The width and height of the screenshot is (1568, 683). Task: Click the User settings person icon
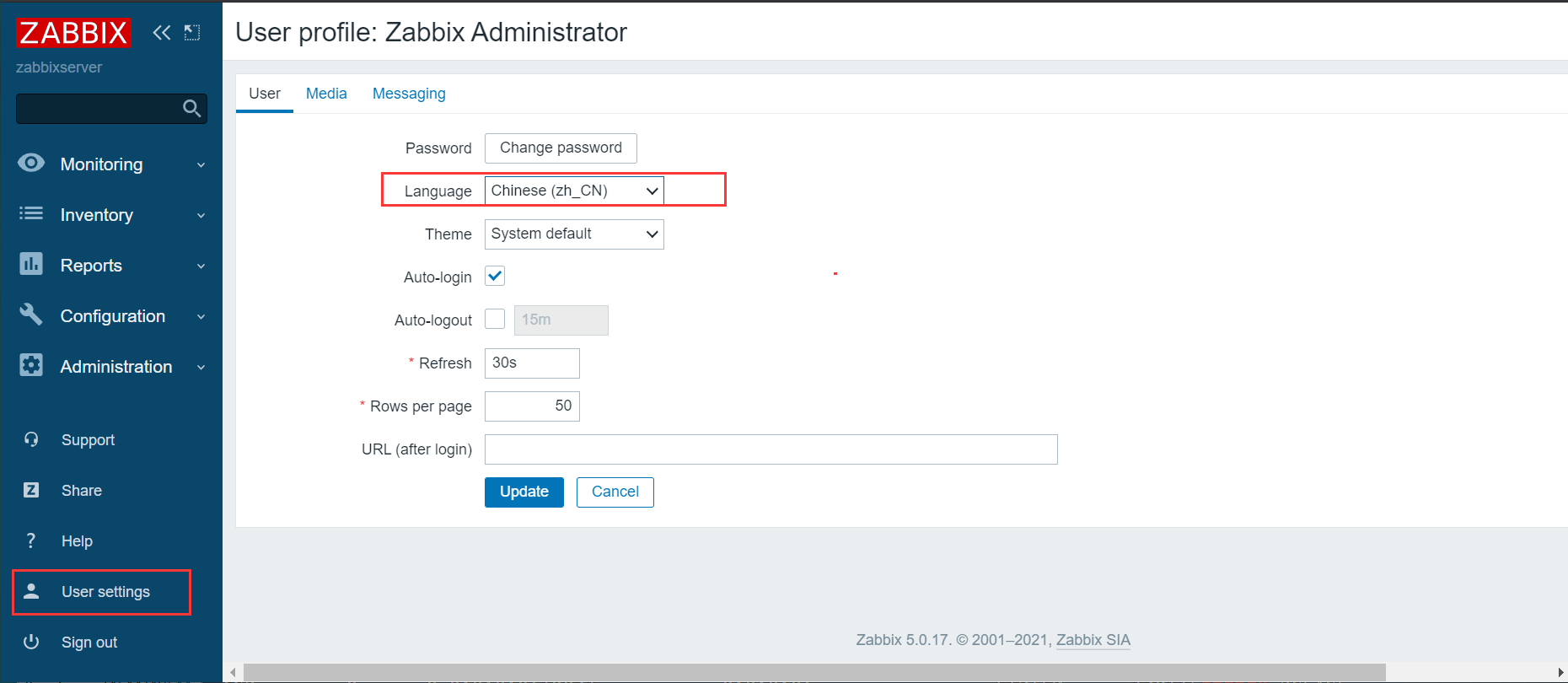31,591
